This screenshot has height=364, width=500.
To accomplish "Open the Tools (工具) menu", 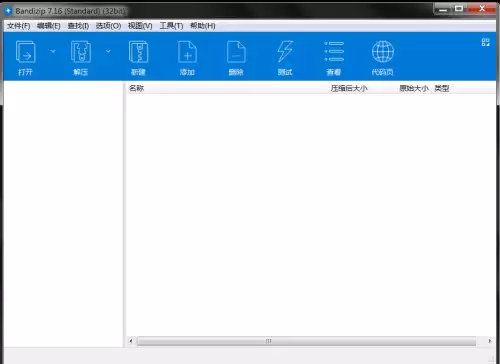I will [171, 26].
